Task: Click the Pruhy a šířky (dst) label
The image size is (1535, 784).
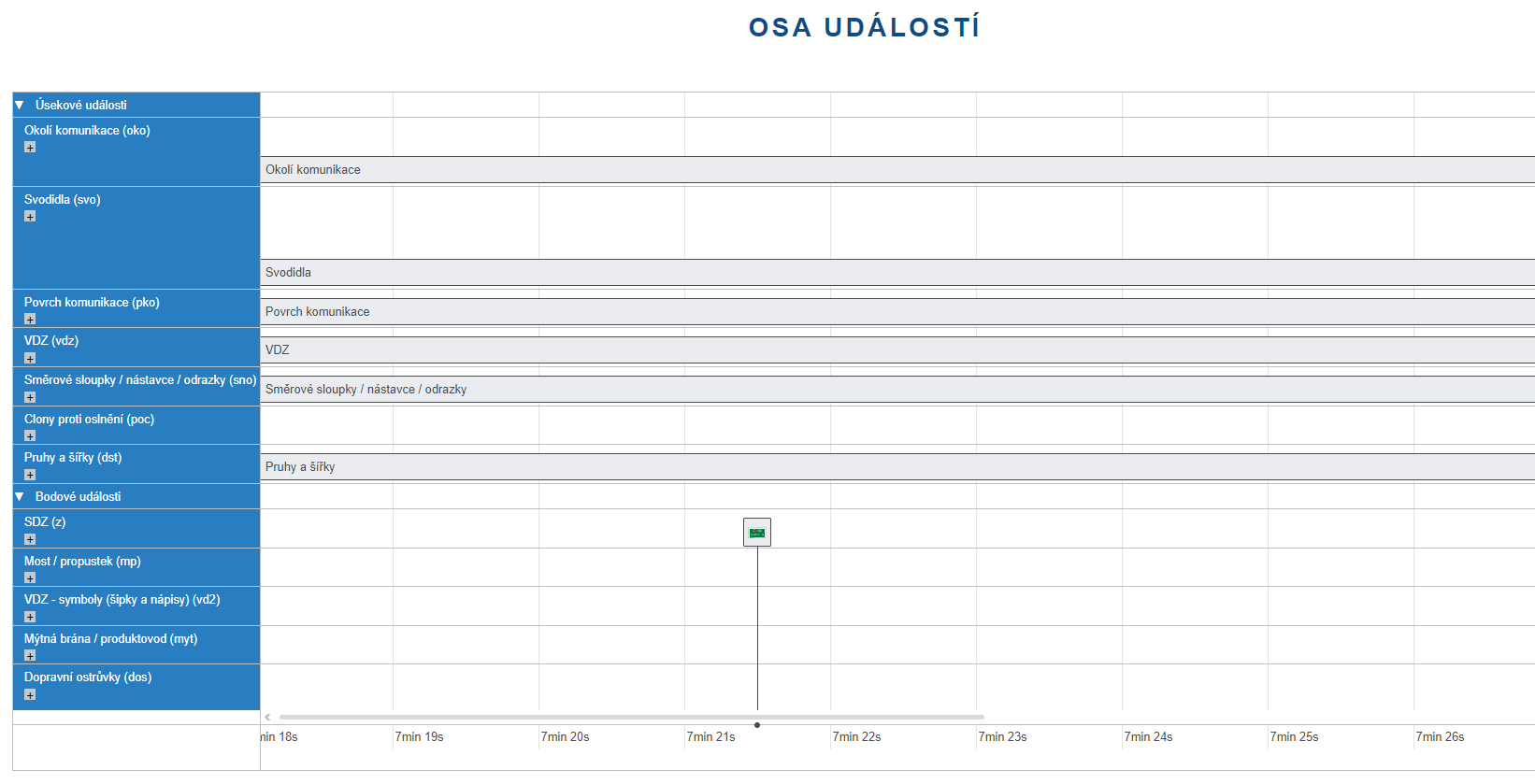Action: click(x=73, y=457)
